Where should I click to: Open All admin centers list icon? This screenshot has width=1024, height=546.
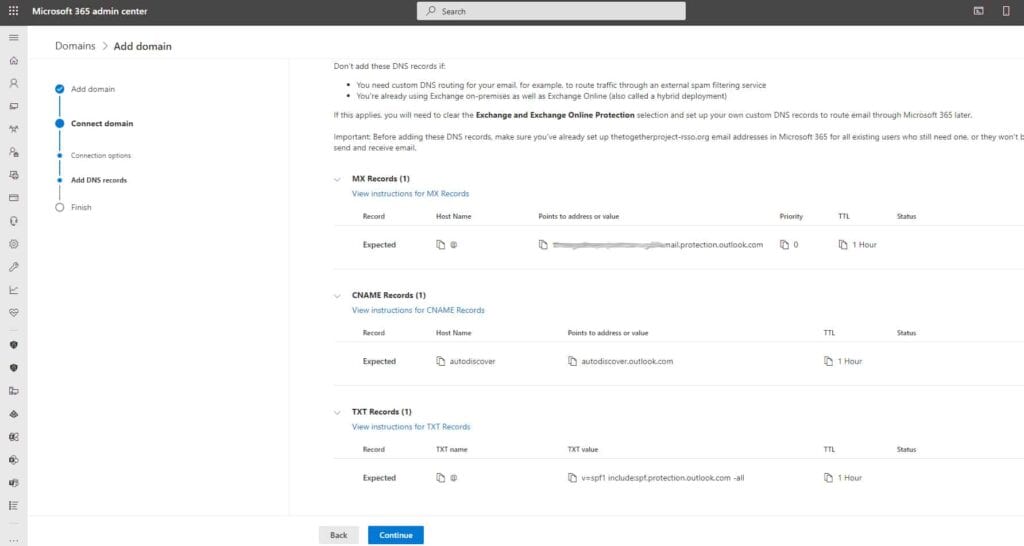pos(14,506)
